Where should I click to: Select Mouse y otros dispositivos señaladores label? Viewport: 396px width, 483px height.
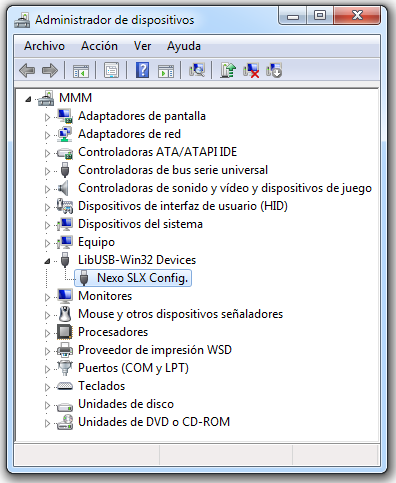(x=180, y=314)
